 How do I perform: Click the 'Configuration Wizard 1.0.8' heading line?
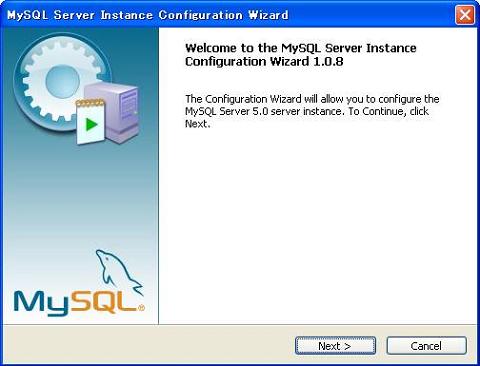coord(264,62)
